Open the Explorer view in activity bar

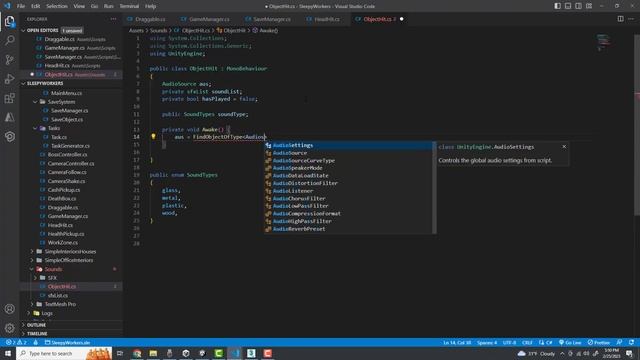(9, 21)
